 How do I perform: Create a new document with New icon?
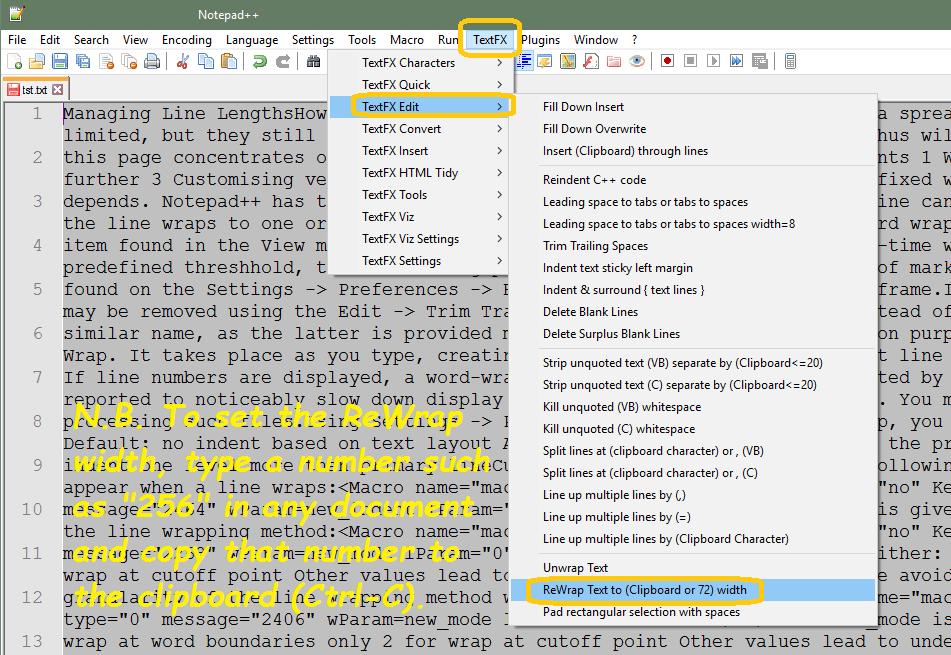click(15, 61)
